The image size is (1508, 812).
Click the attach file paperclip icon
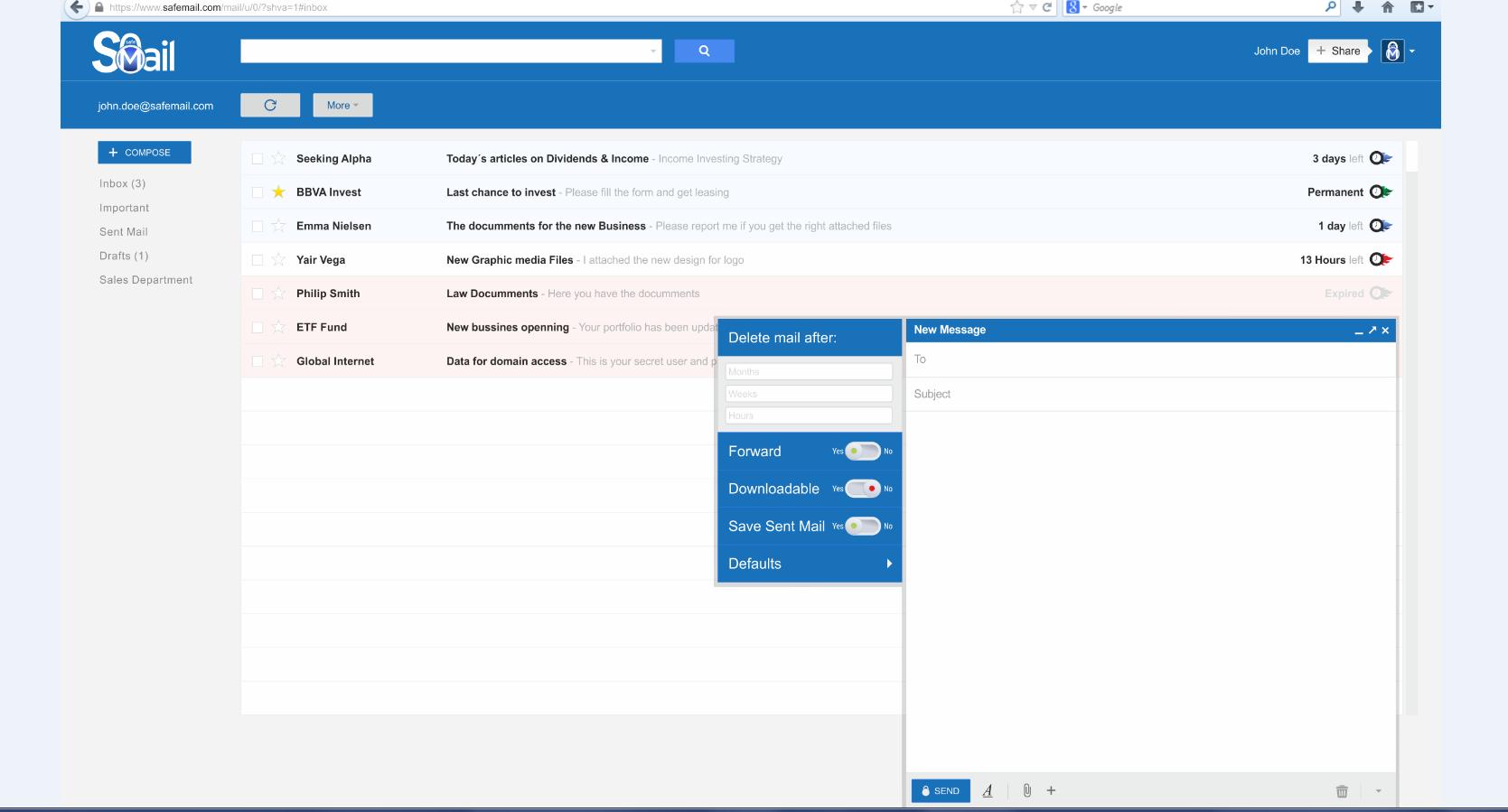click(1026, 791)
